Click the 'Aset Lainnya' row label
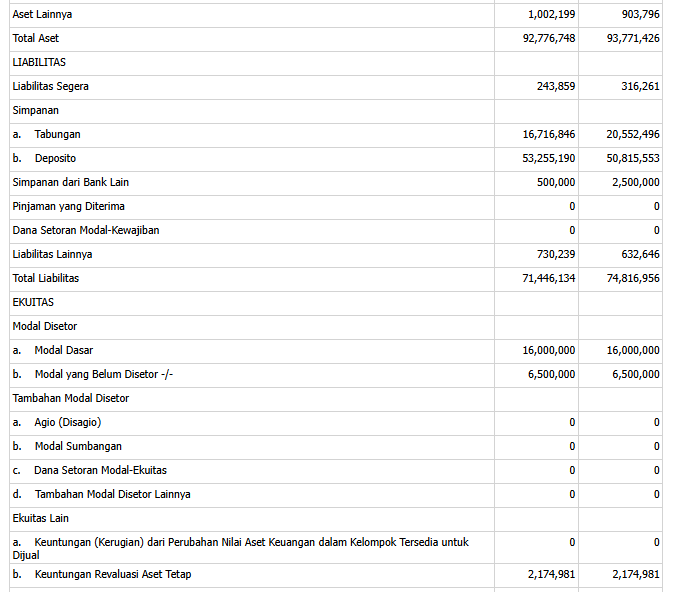The width and height of the screenshot is (676, 592). point(42,15)
